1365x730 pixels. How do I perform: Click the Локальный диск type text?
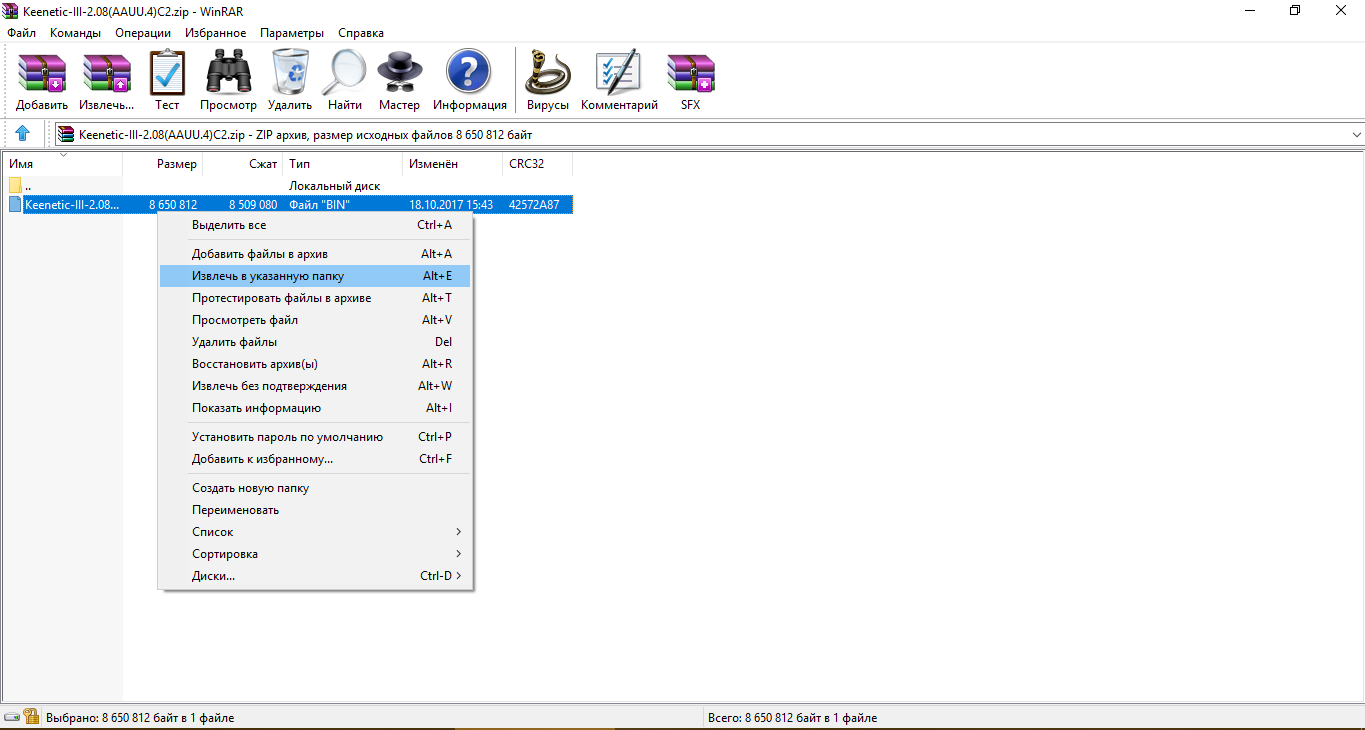point(334,186)
